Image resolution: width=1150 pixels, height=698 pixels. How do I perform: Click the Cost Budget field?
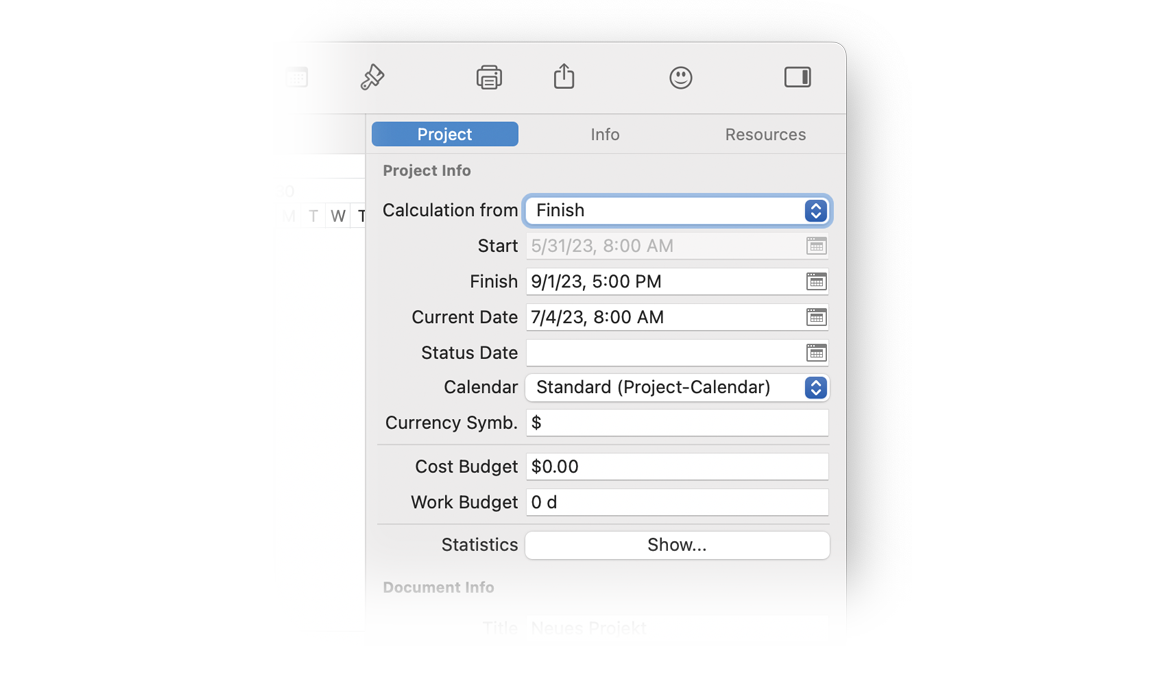(677, 466)
